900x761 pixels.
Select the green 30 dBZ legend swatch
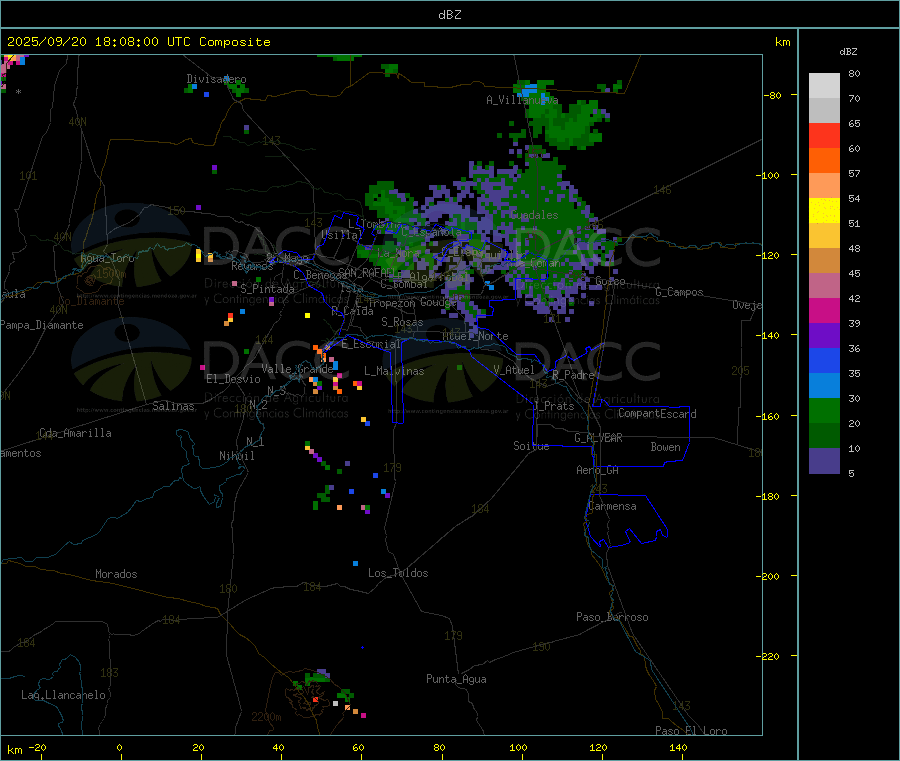[x=824, y=410]
